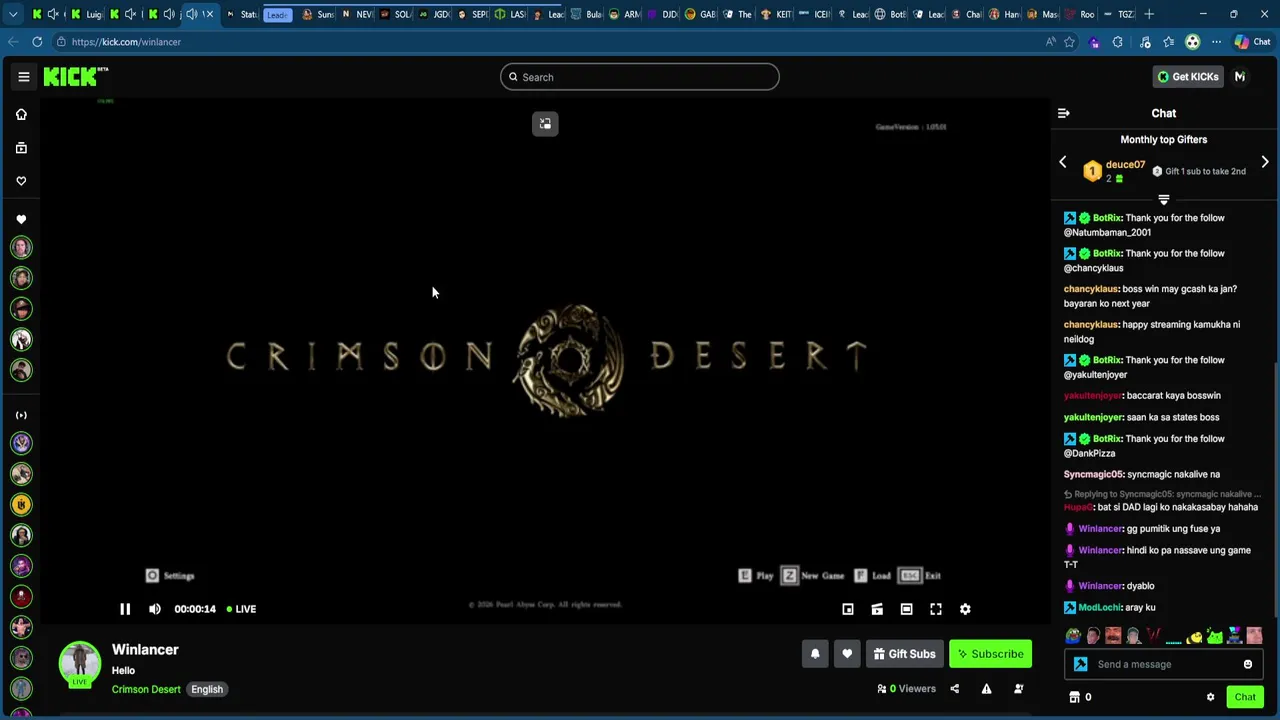
Task: Jump to LIVE indicator in player
Action: pyautogui.click(x=241, y=609)
